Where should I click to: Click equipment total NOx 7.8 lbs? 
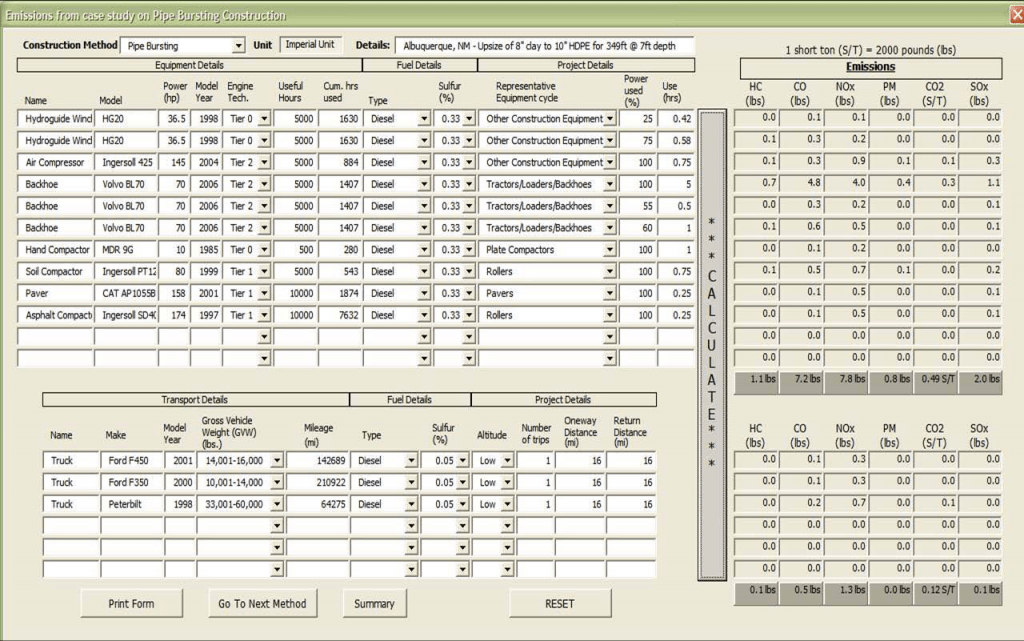[x=846, y=383]
